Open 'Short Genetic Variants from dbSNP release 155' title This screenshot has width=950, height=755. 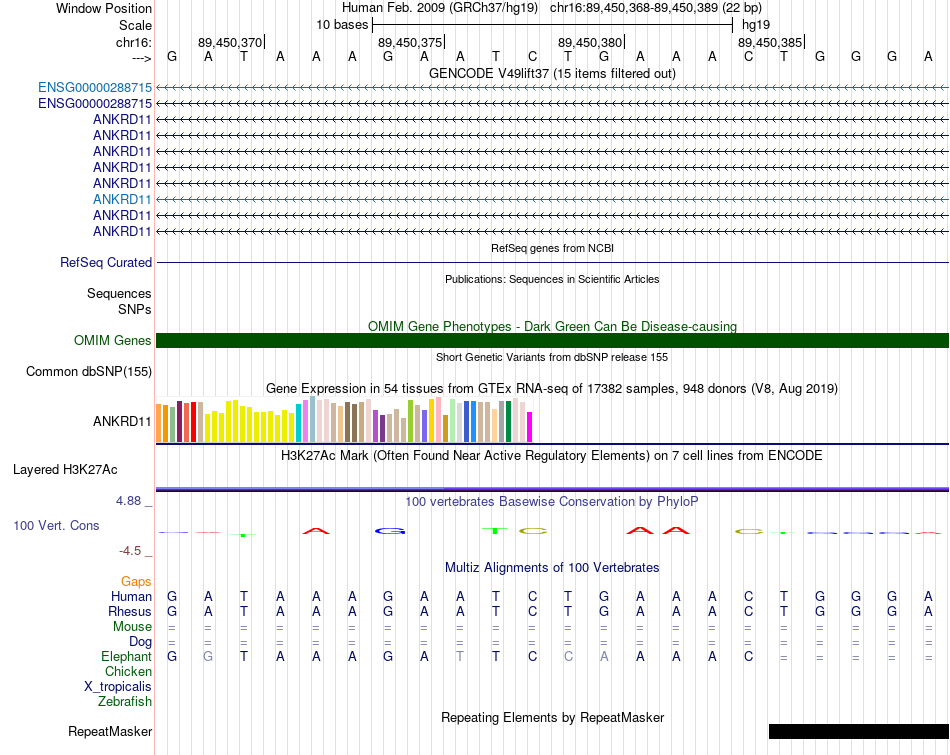(x=552, y=358)
